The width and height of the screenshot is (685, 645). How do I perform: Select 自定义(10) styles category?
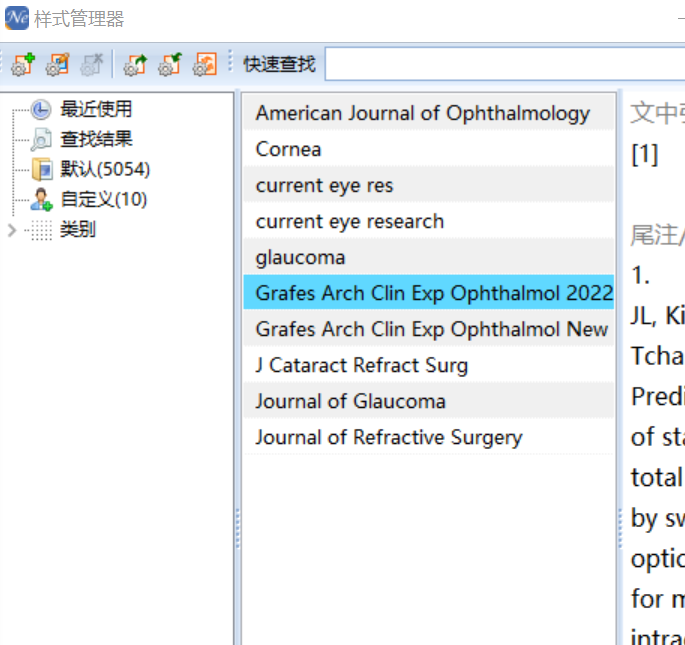tap(104, 200)
